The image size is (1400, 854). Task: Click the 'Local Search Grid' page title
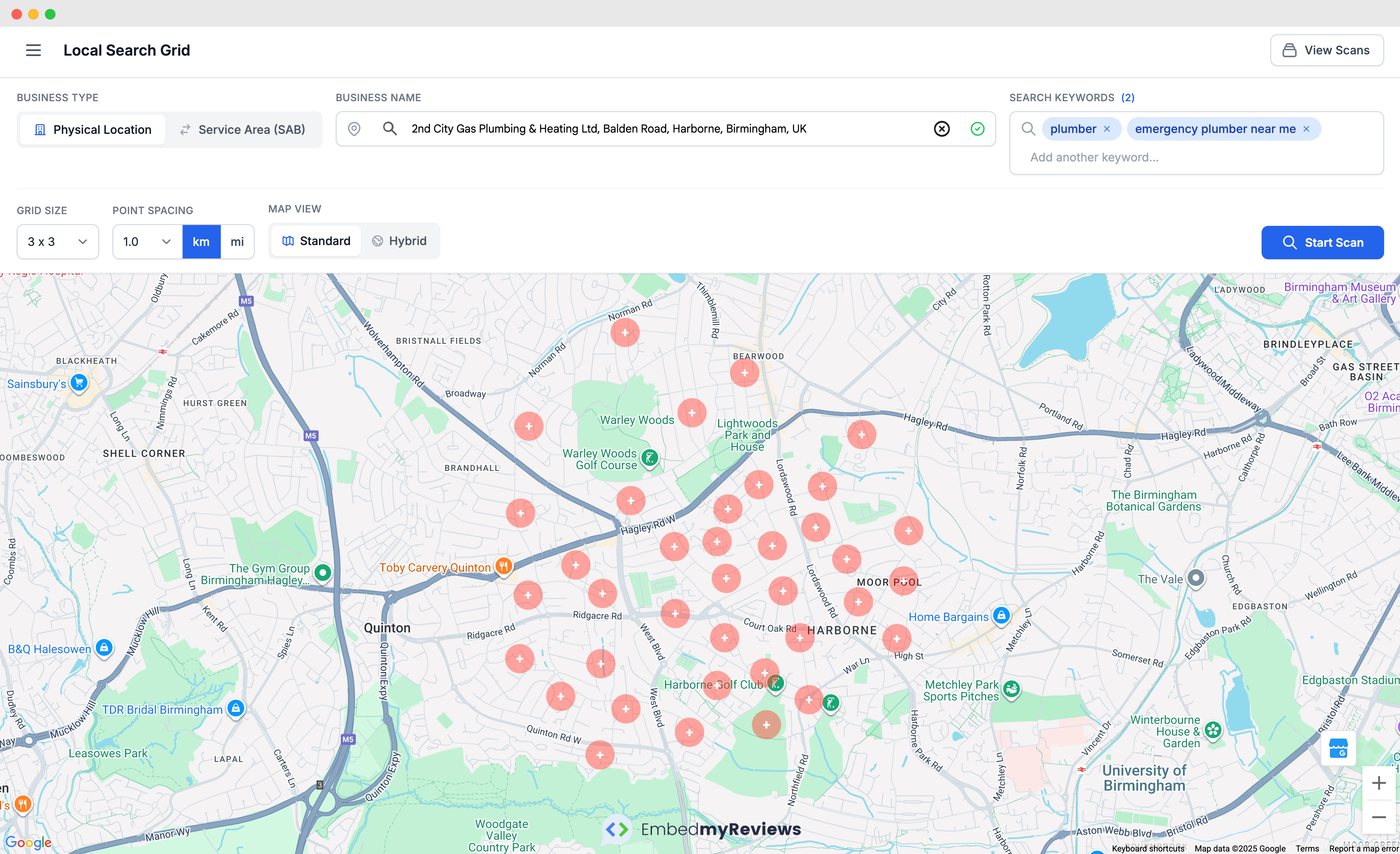pos(127,50)
